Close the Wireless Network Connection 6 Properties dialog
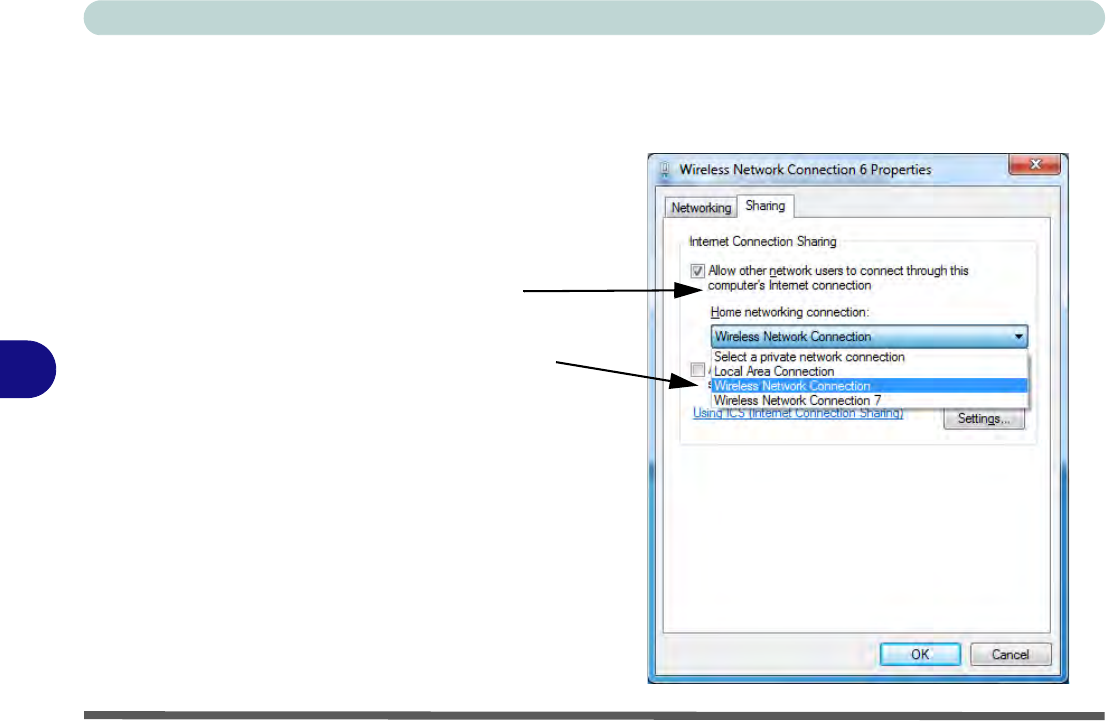Image resolution: width=1106 pixels, height=721 pixels. pyautogui.click(x=1035, y=164)
